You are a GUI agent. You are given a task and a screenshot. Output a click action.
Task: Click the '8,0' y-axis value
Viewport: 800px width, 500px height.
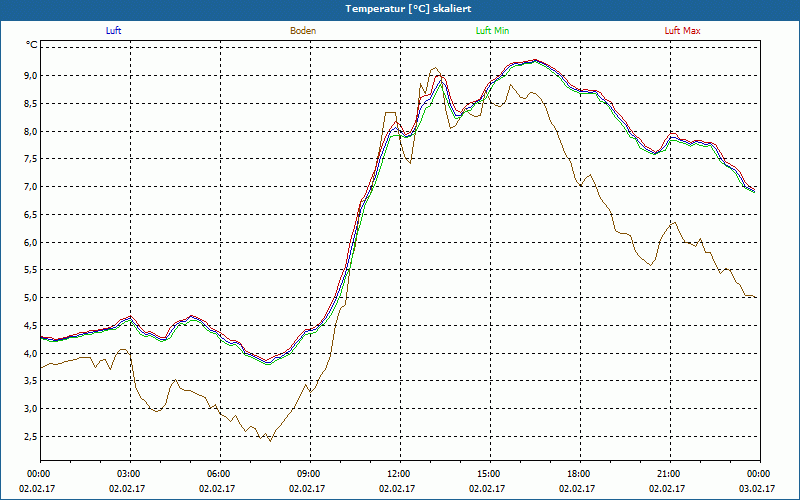click(32, 132)
